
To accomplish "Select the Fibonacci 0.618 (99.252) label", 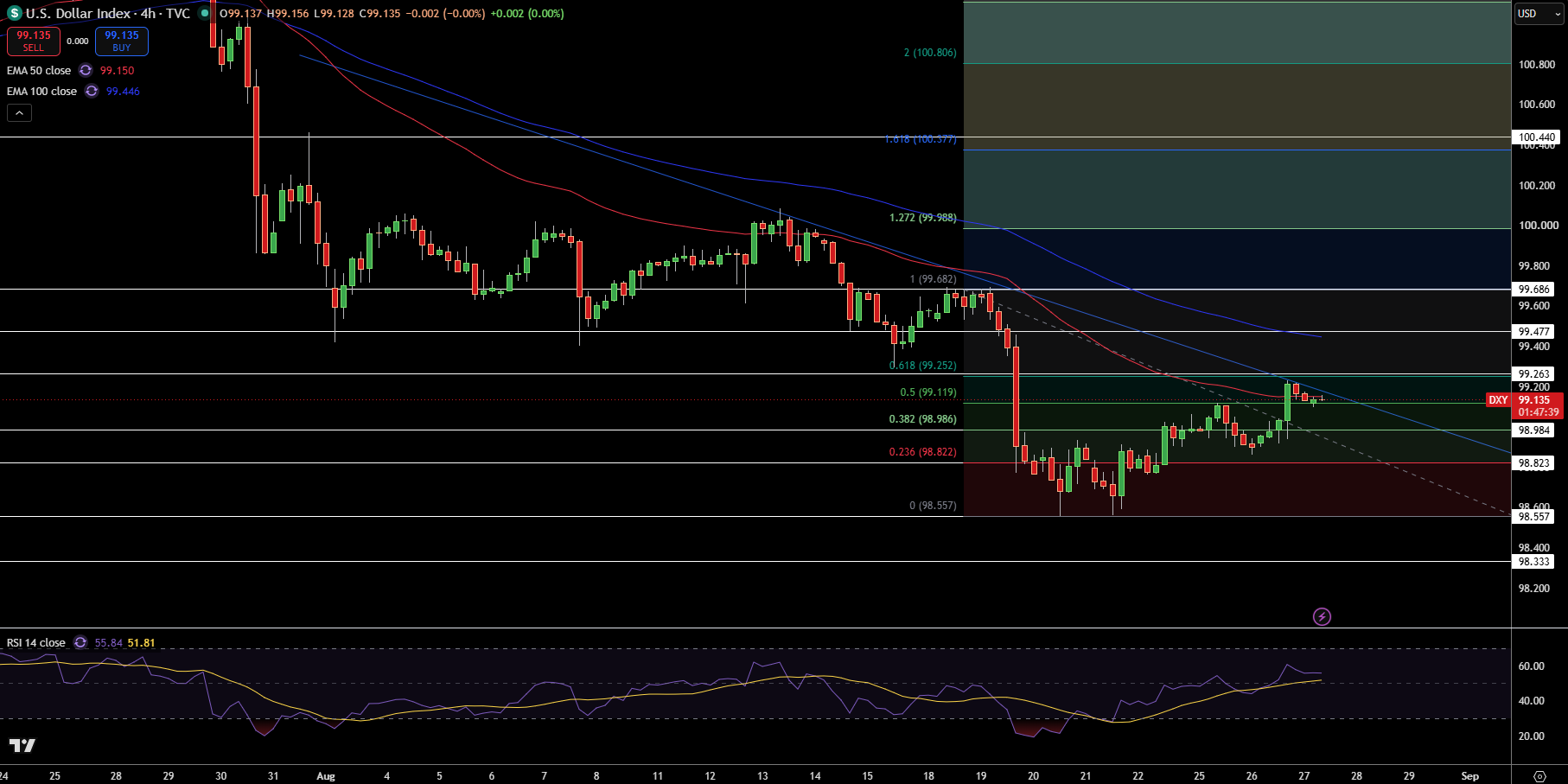I will click(x=923, y=365).
